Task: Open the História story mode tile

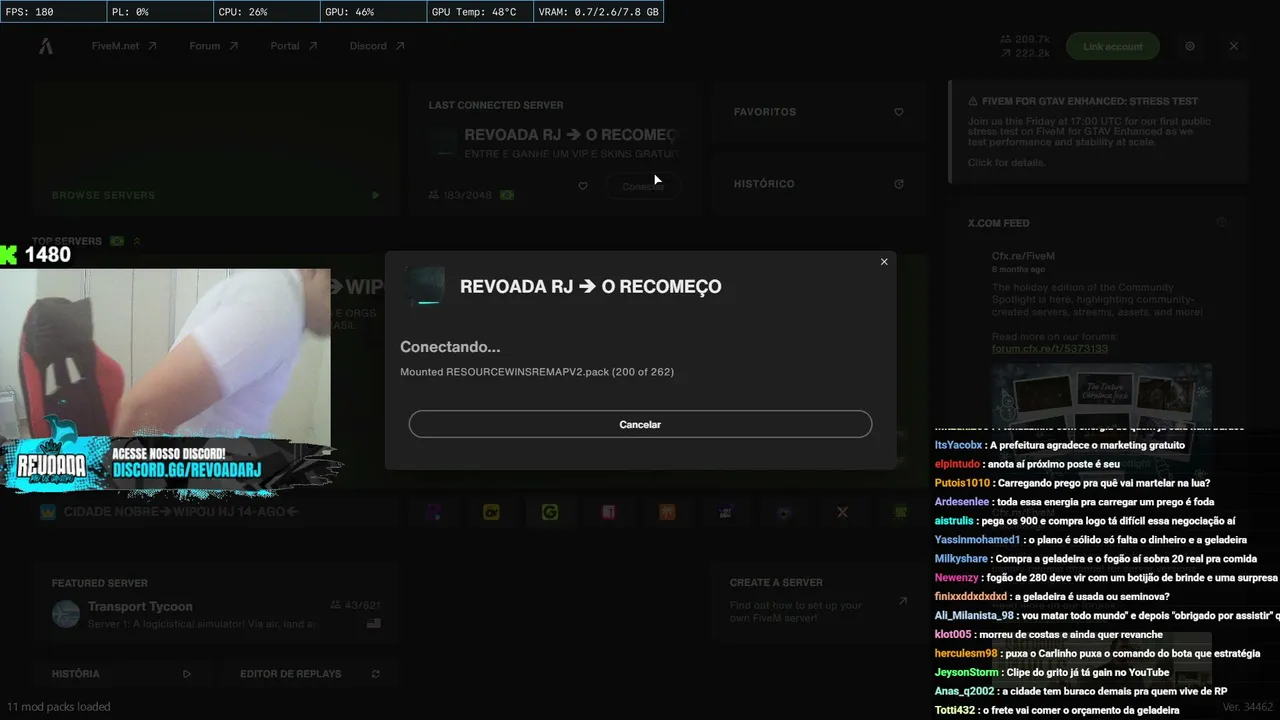Action: (121, 674)
